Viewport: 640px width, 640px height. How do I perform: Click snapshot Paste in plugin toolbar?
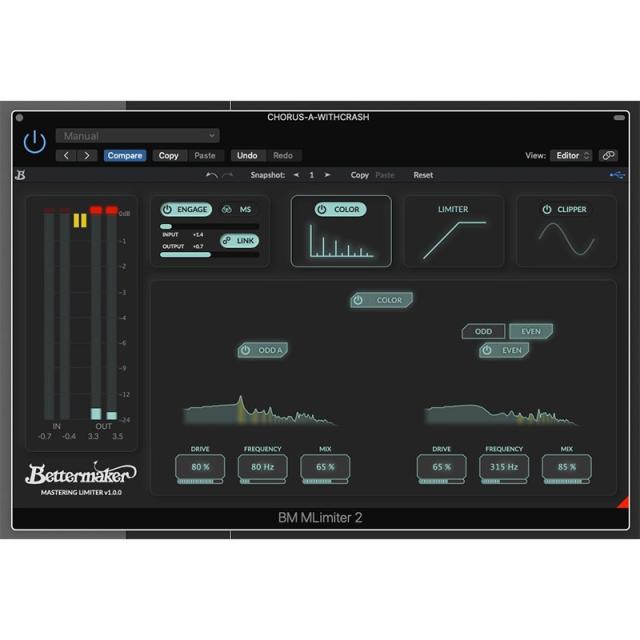tap(385, 175)
